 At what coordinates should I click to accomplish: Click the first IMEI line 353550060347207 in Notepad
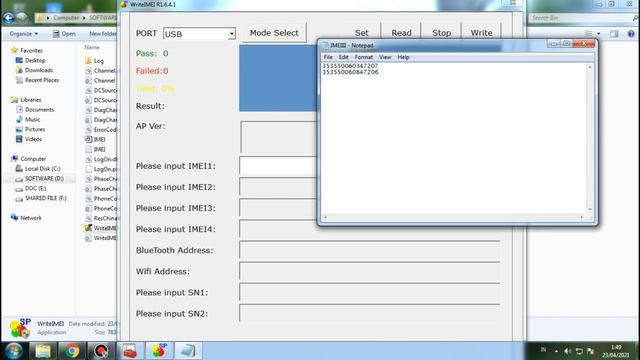(350, 66)
